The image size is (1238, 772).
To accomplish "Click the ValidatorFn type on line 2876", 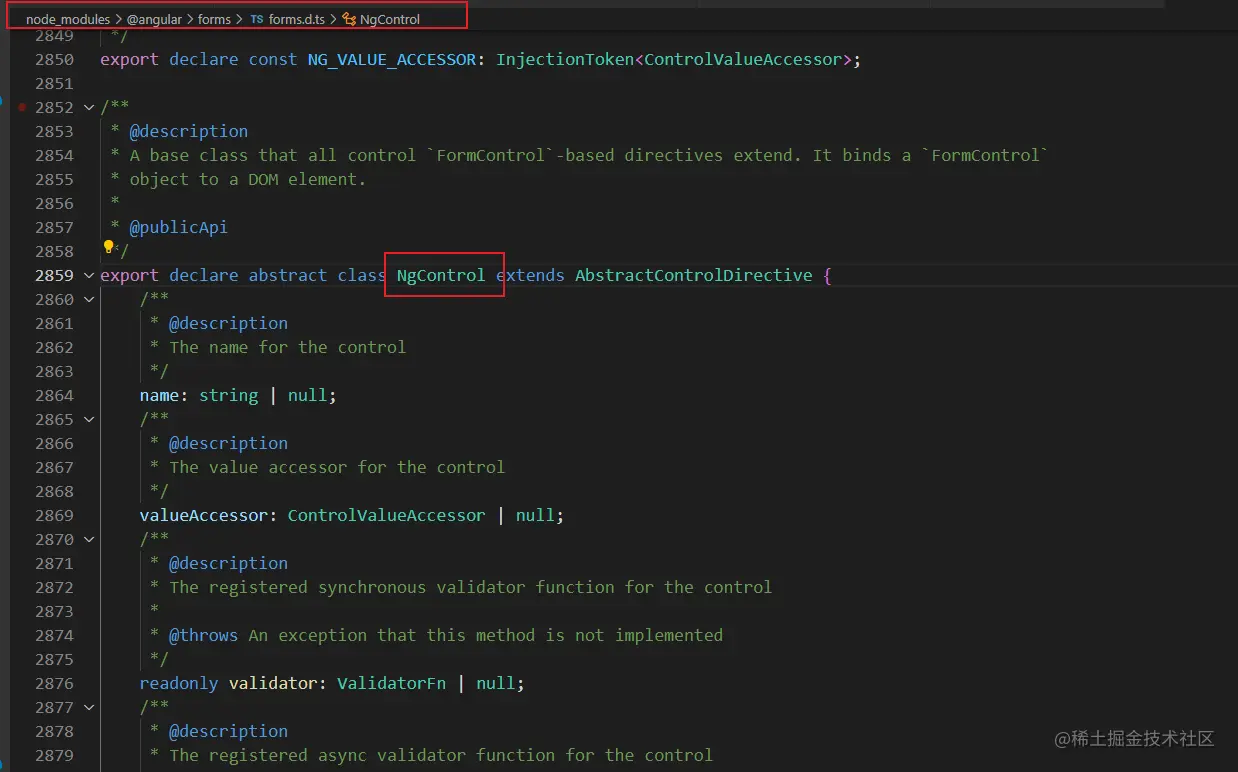I will coord(392,683).
